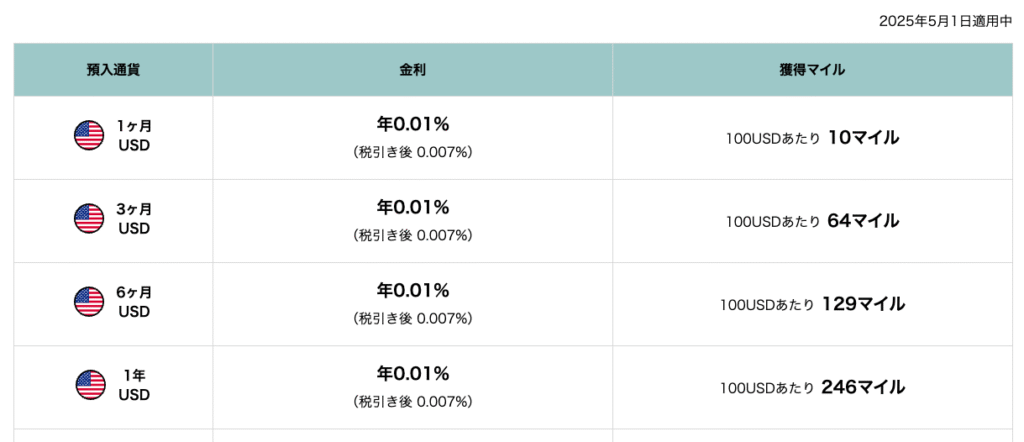Click 年0.01% rate in the 6ヶ月 row
Screen dimensions: 1024x442
tap(413, 291)
